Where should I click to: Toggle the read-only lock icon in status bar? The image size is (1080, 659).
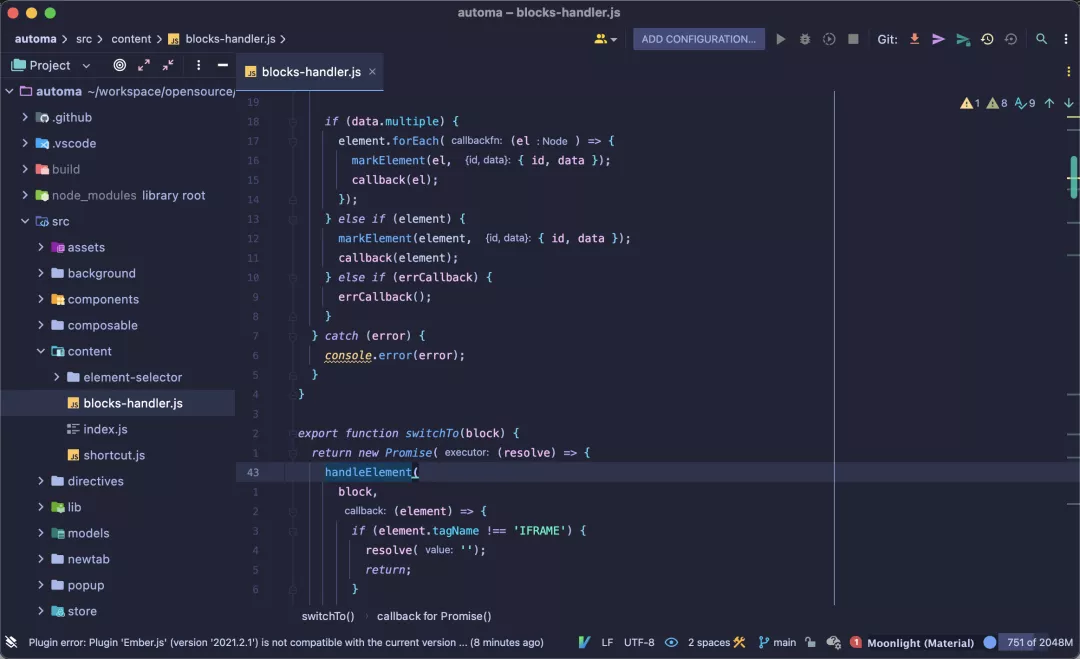click(810, 642)
